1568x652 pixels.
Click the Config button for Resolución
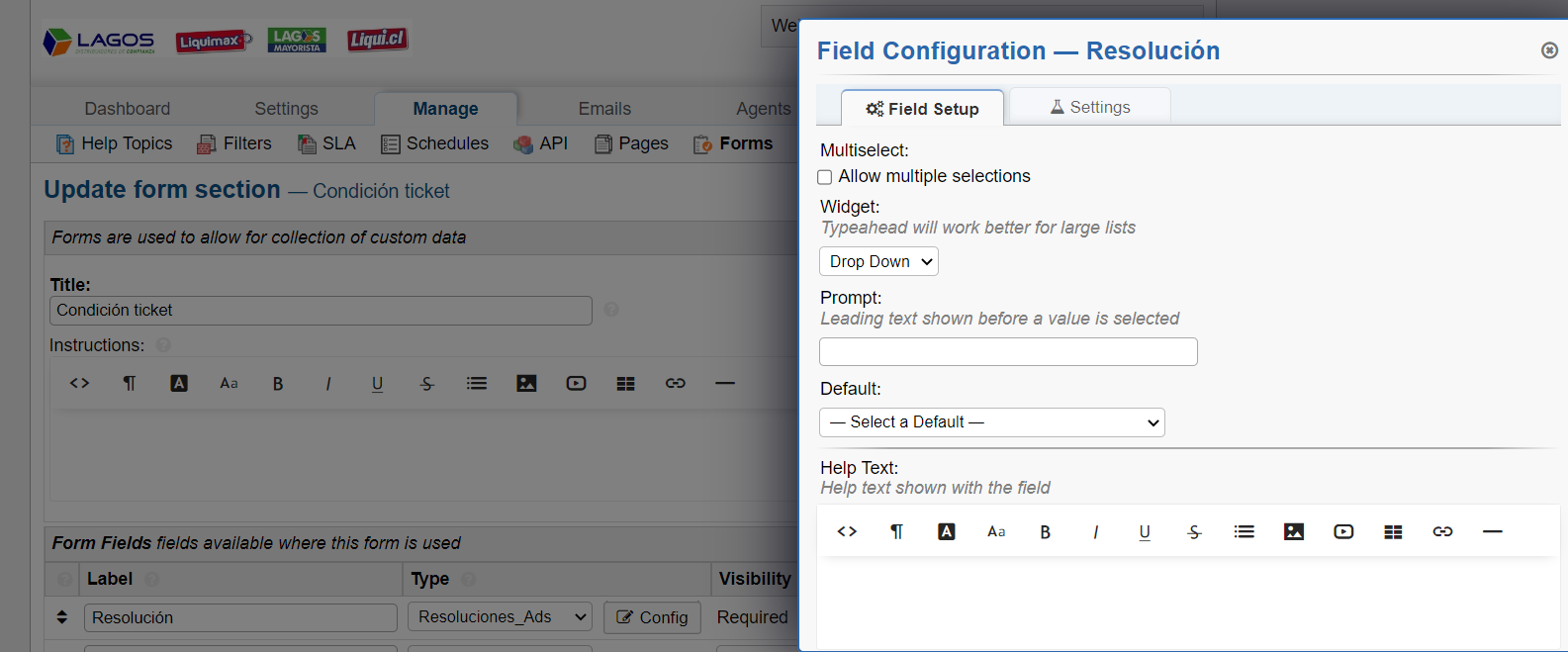pyautogui.click(x=652, y=617)
